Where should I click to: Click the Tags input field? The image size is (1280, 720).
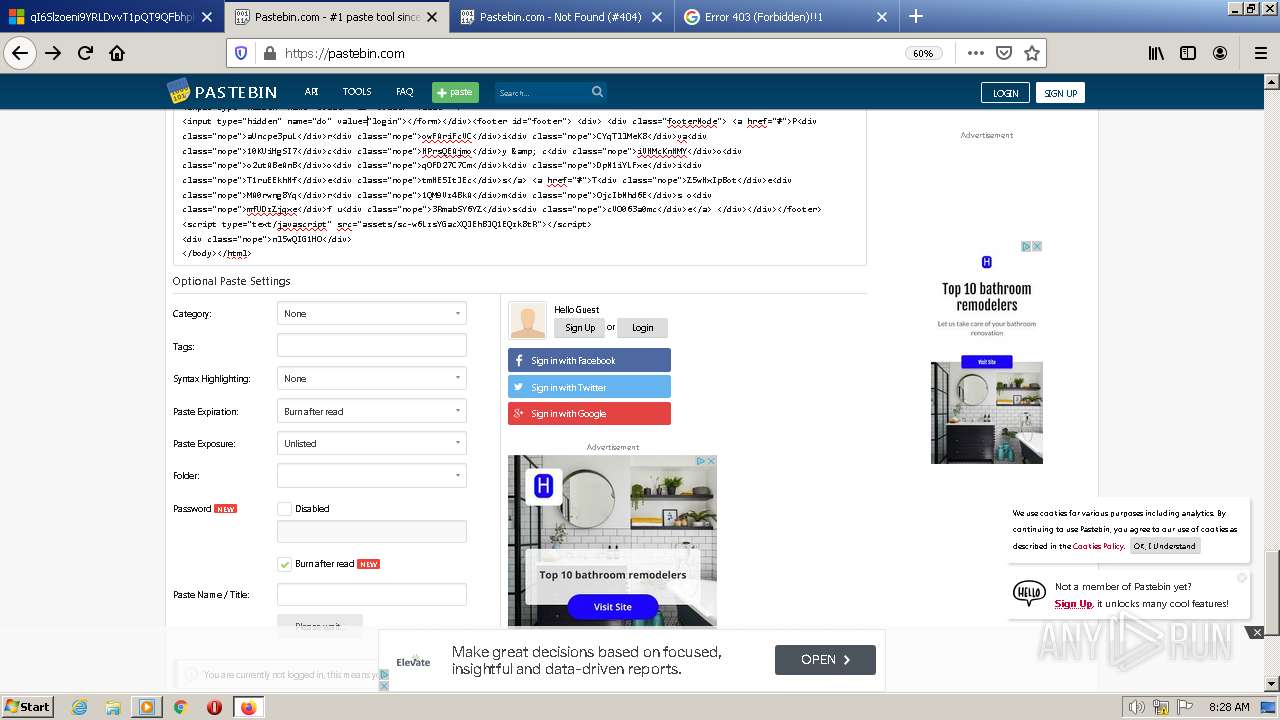point(372,345)
